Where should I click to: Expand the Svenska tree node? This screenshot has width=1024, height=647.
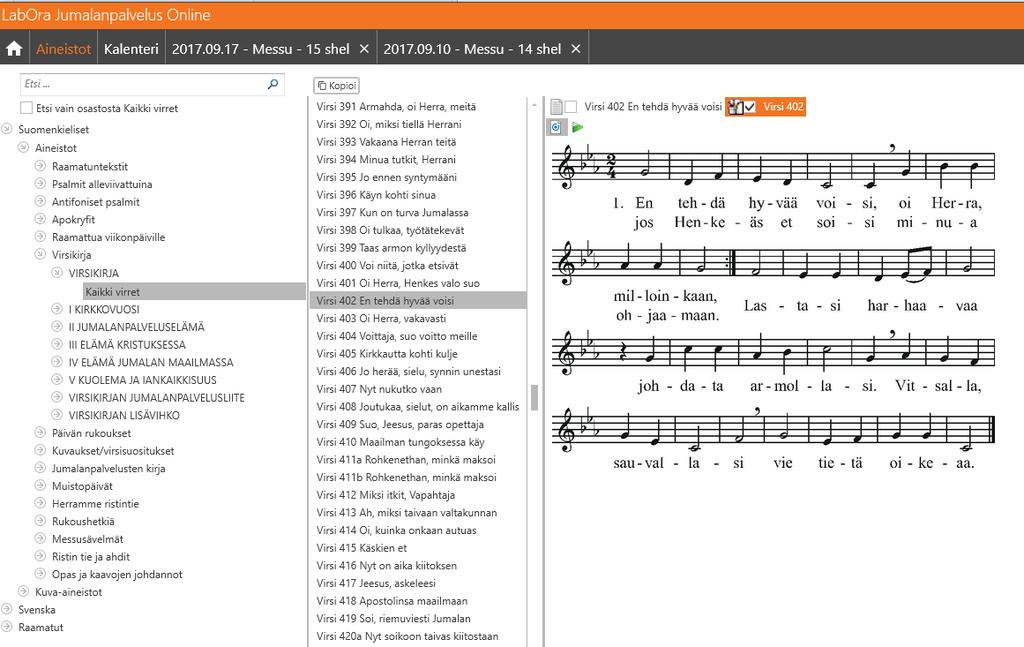[7, 609]
